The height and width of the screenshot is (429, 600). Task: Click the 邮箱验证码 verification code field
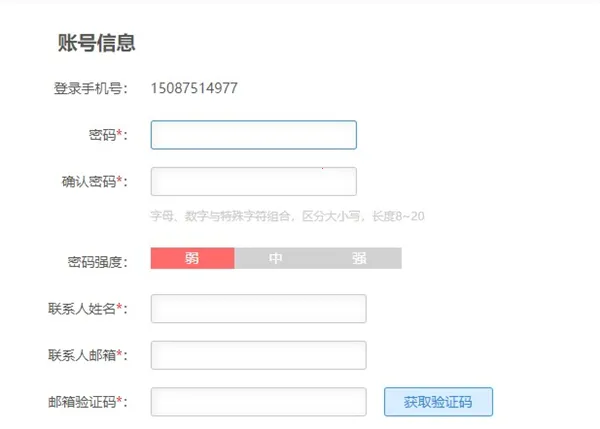(258, 402)
